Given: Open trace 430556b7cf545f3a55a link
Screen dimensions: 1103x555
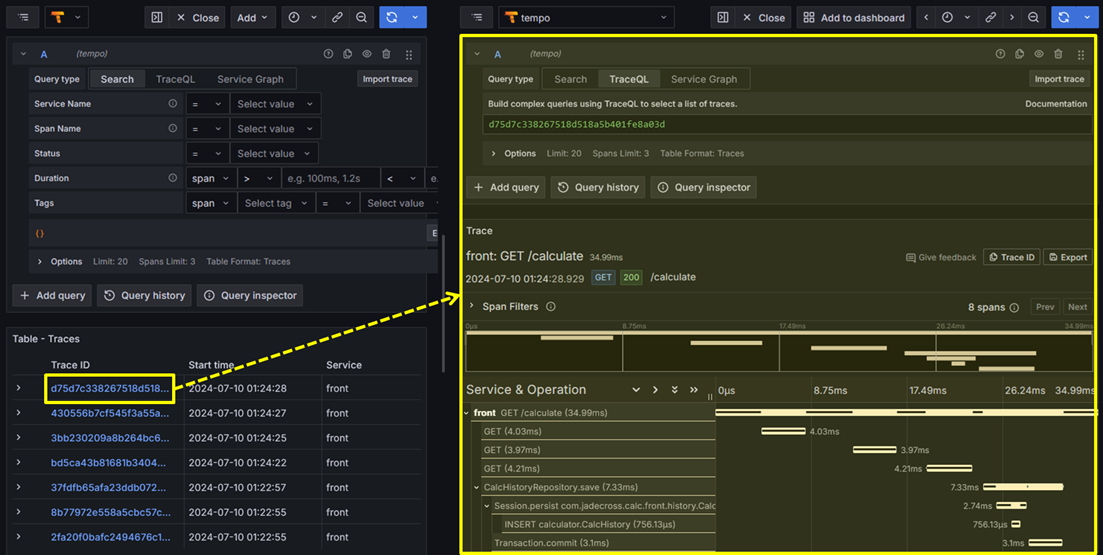Looking at the screenshot, I should click(x=110, y=413).
